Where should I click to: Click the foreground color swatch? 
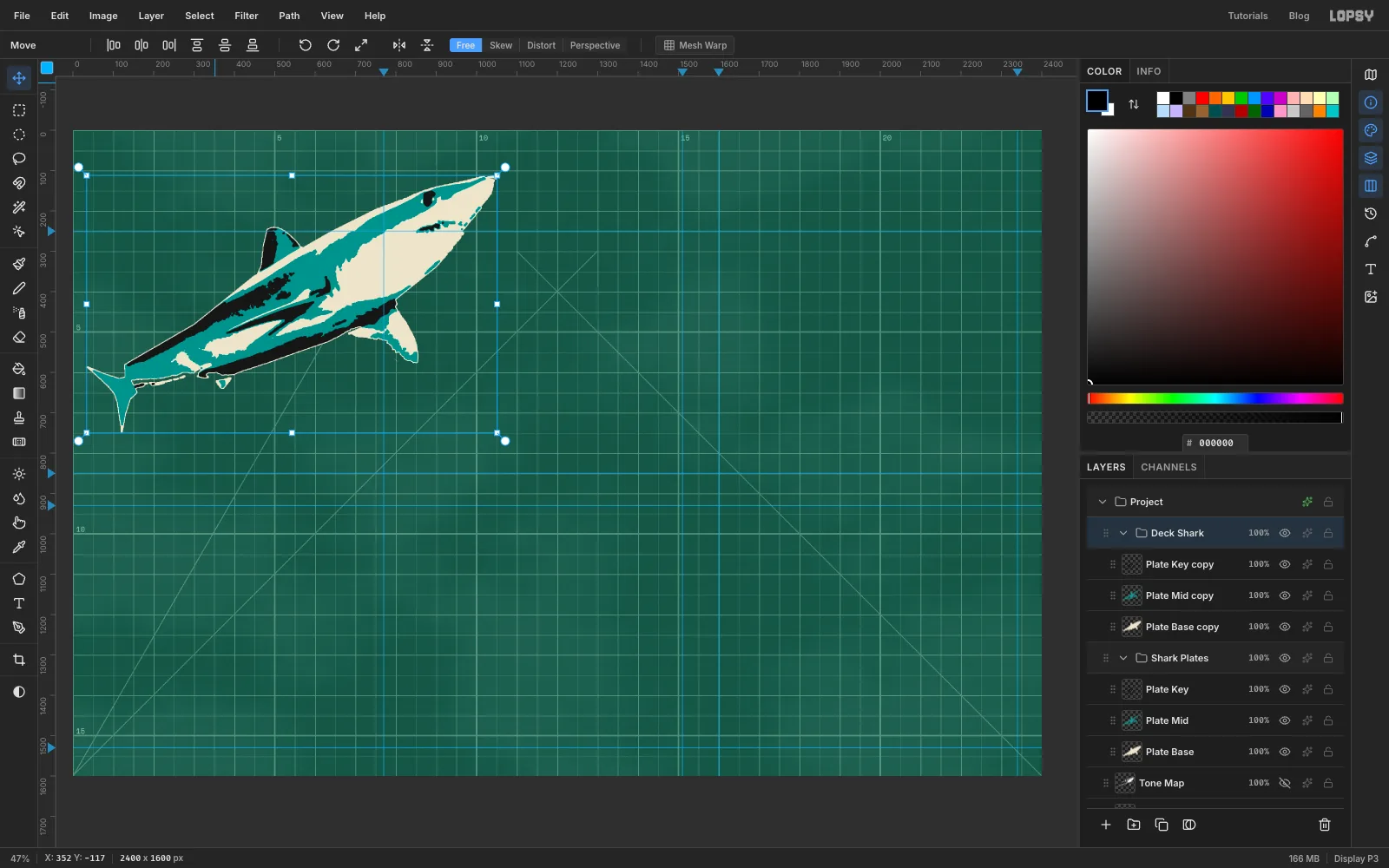[x=1097, y=101]
